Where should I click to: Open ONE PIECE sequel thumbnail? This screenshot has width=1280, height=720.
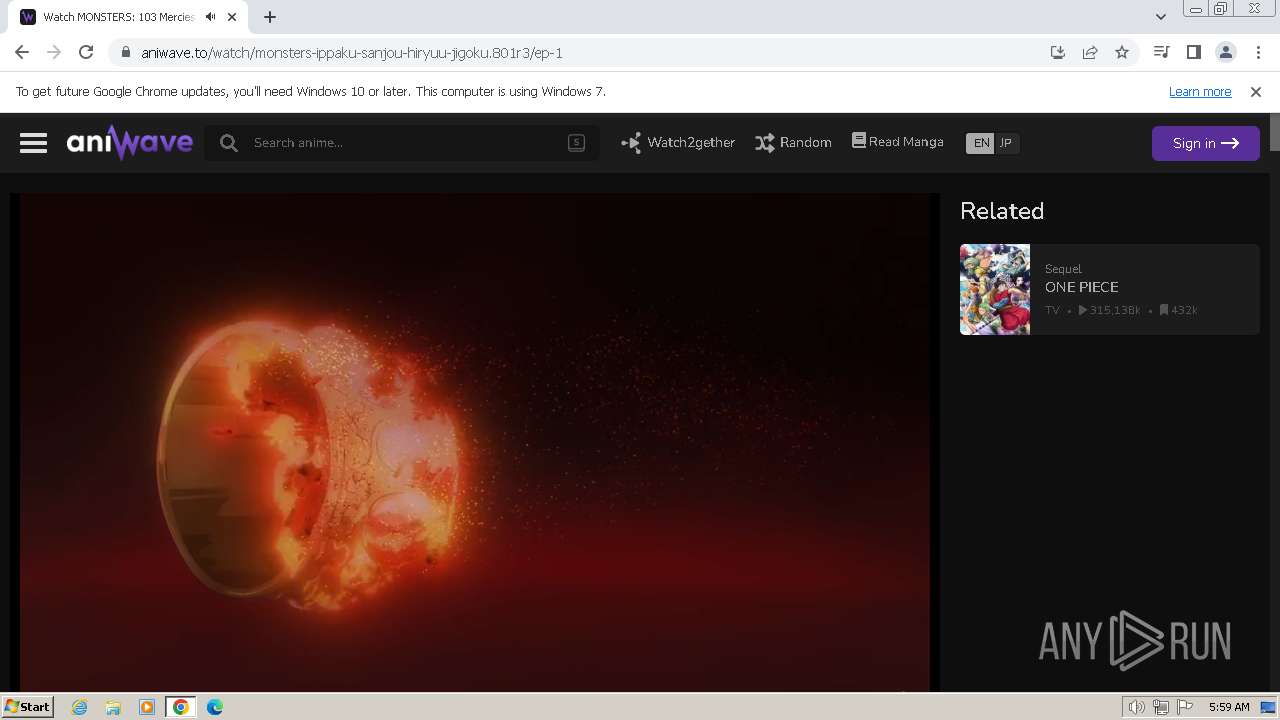995,289
